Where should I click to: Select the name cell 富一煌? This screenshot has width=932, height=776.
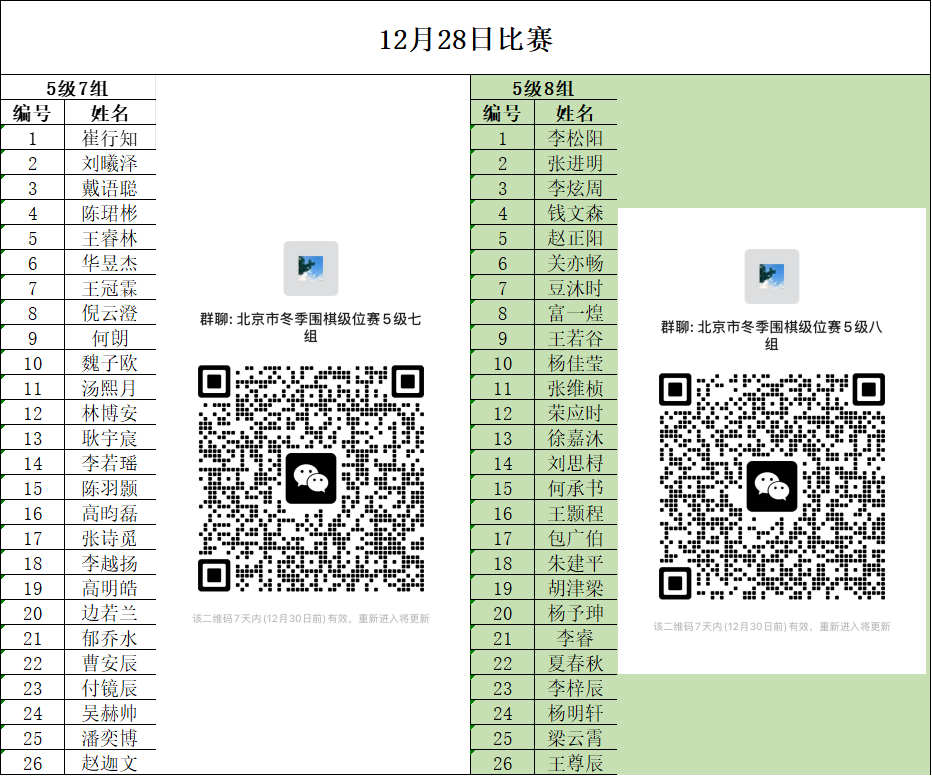(x=575, y=313)
